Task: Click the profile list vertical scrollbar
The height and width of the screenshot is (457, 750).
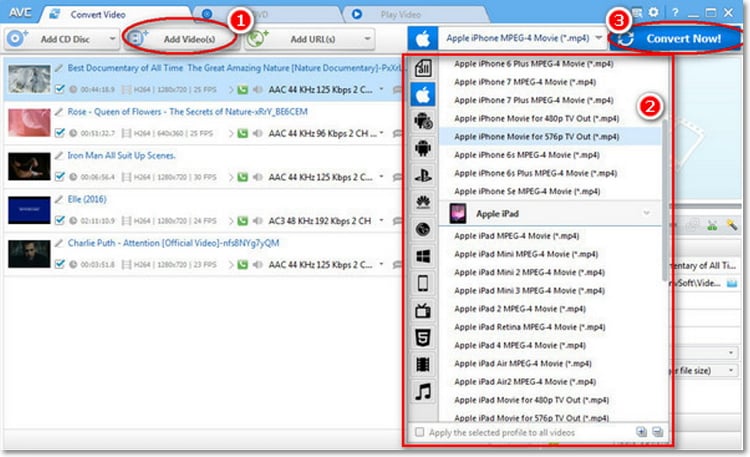Action: [665, 200]
